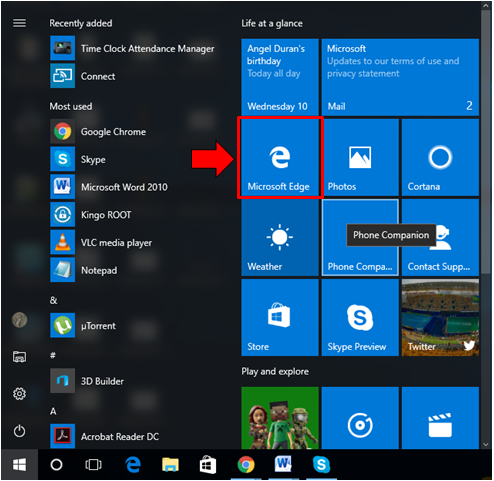Open the Photos tile
Image resolution: width=494 pixels, height=481 pixels.
pyautogui.click(x=360, y=158)
